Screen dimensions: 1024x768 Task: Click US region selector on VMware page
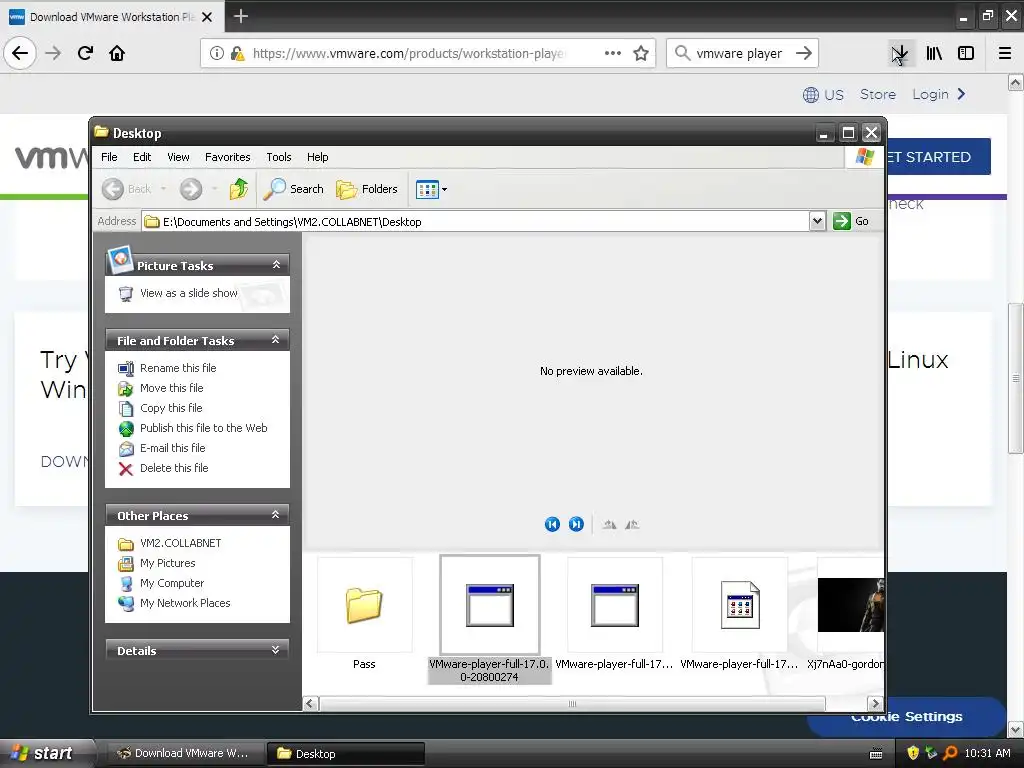click(x=823, y=95)
